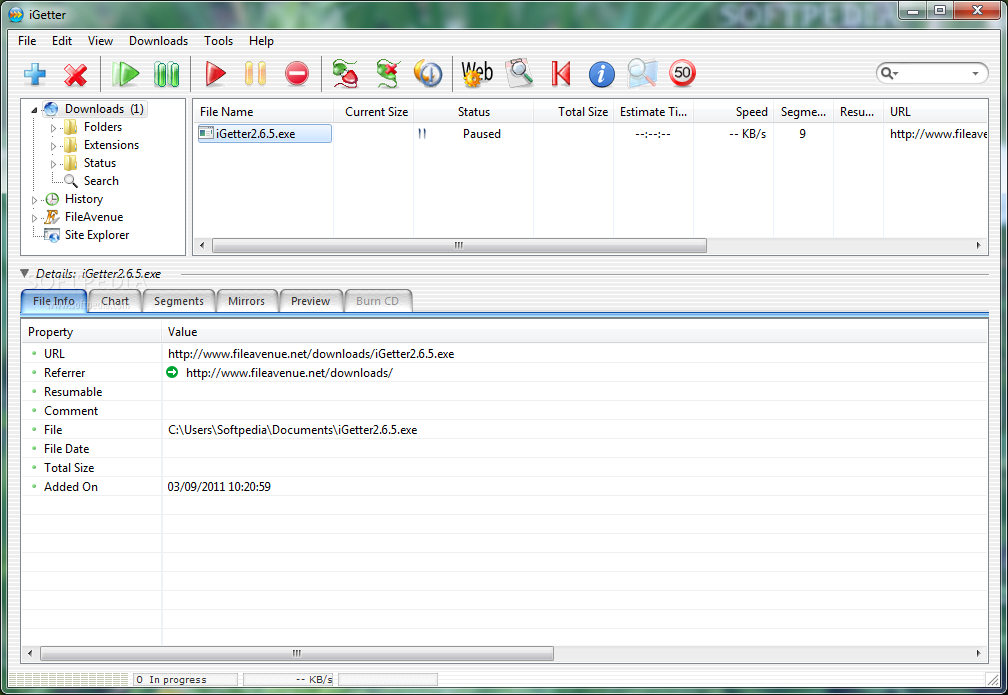Open the Downloads menu

click(158, 41)
